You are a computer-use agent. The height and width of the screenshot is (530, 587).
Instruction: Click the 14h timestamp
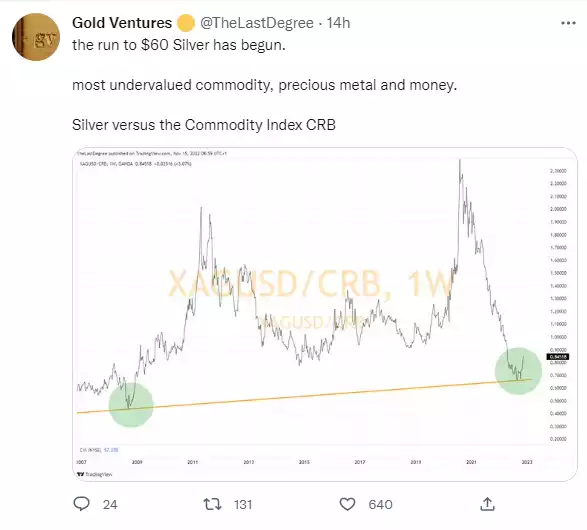pyautogui.click(x=338, y=23)
